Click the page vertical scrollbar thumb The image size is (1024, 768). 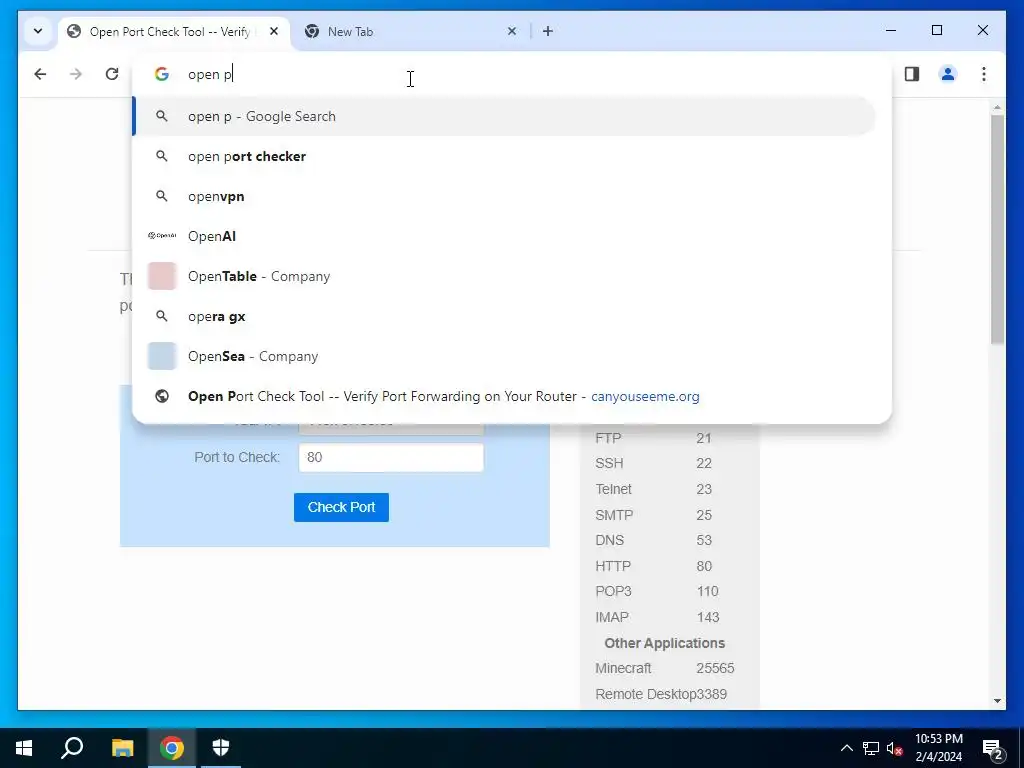coord(997,229)
